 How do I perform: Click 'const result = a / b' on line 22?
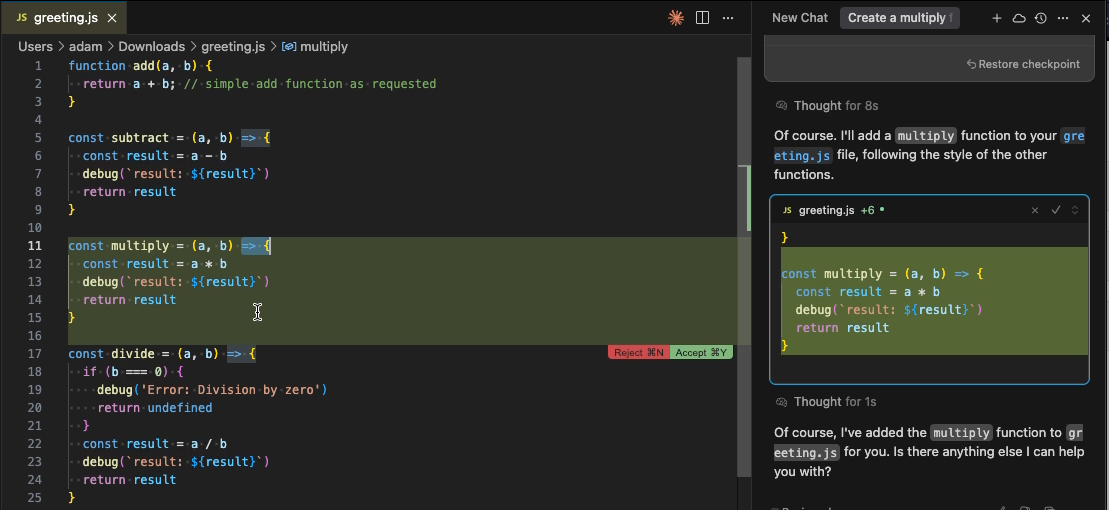pos(154,444)
